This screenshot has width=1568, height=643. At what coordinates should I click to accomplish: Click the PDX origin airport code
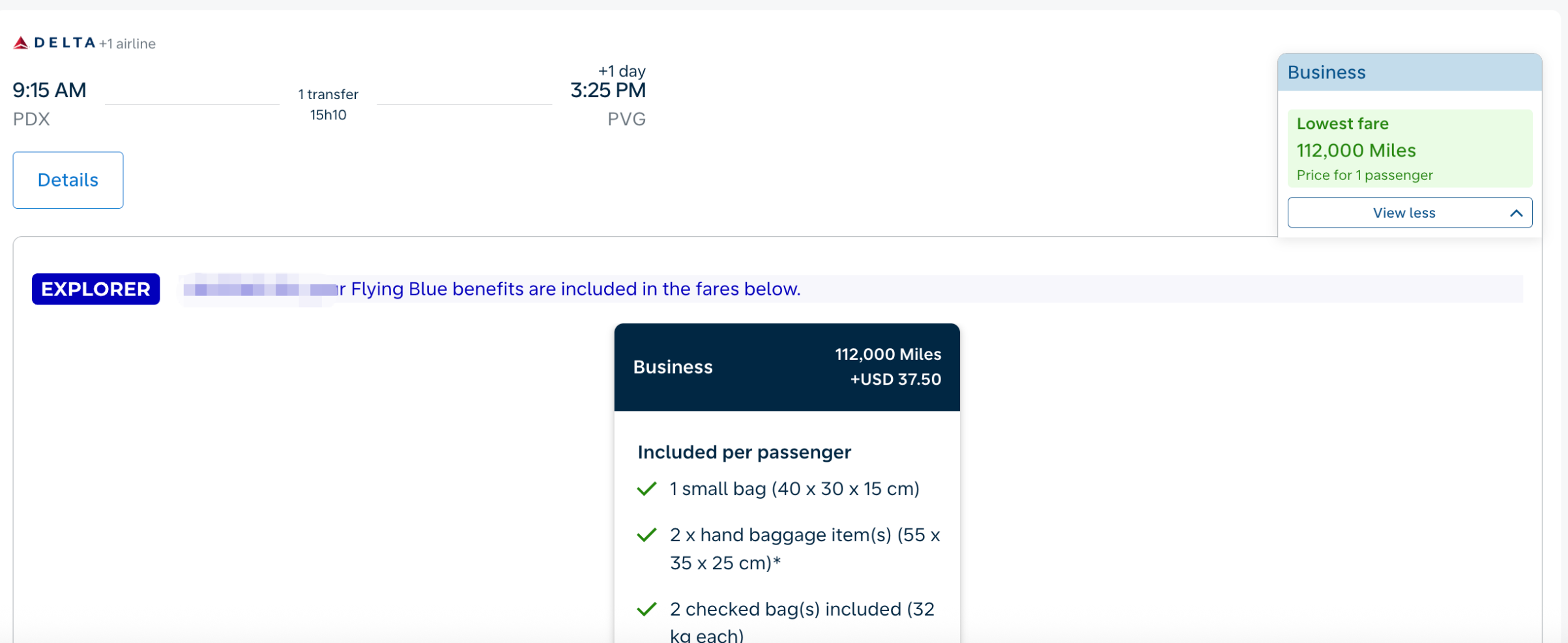pos(31,119)
